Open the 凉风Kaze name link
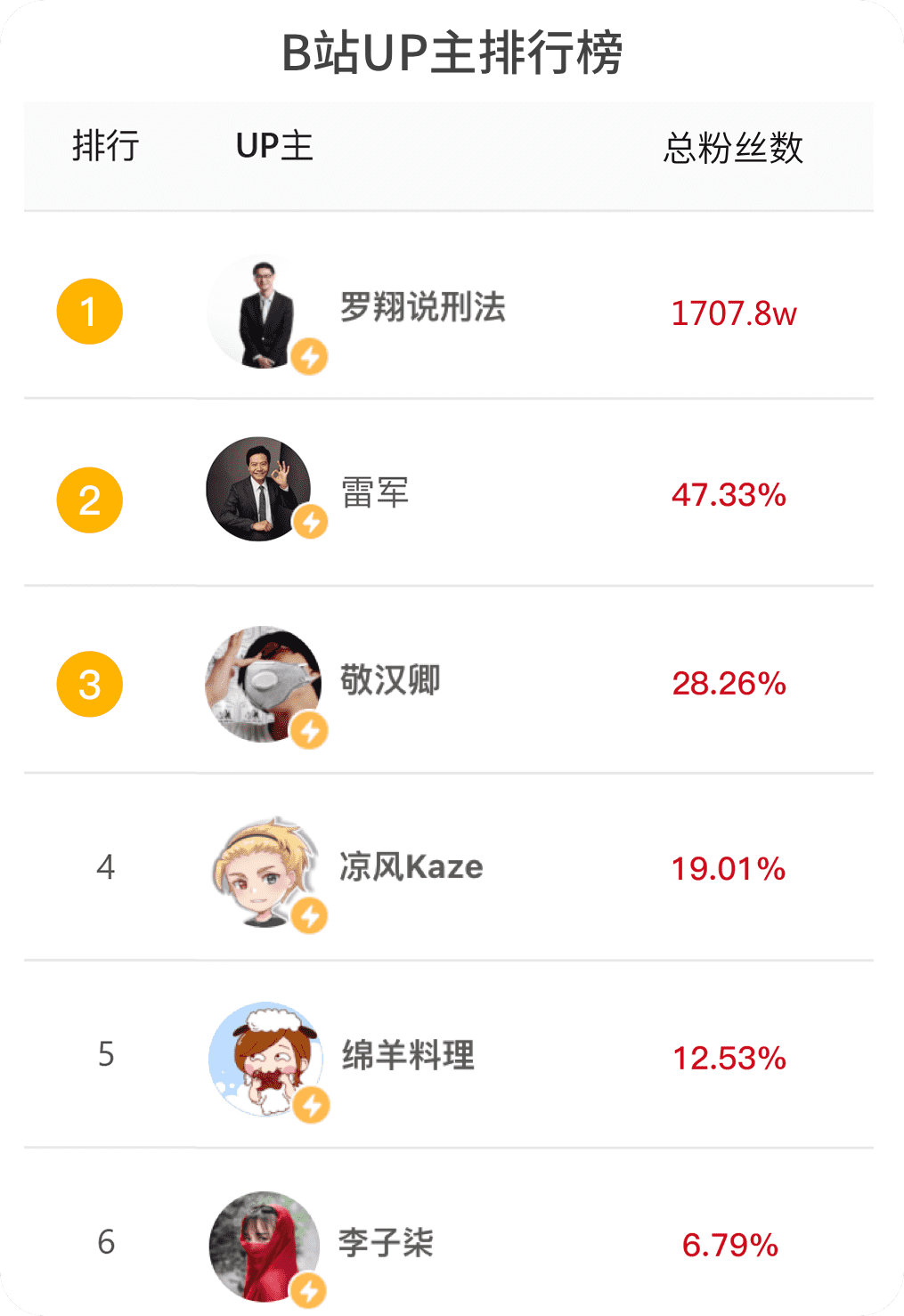This screenshot has width=904, height=1316. click(x=411, y=866)
